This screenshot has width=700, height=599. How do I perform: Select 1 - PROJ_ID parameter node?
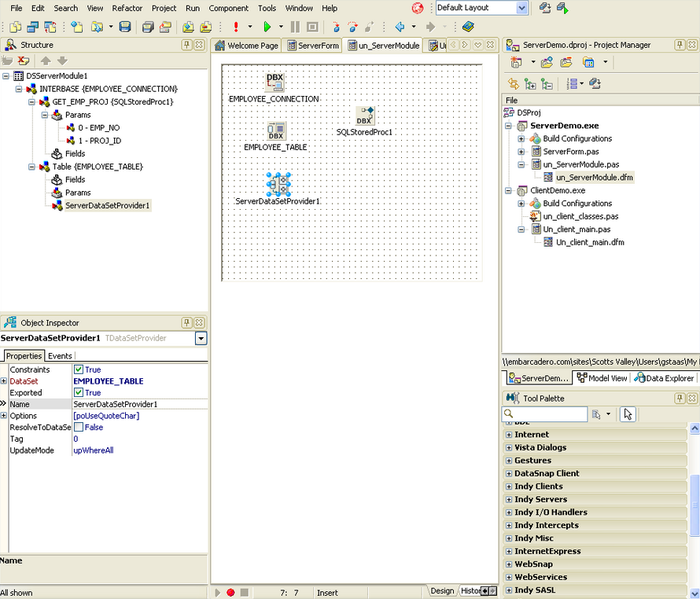click(x=99, y=141)
